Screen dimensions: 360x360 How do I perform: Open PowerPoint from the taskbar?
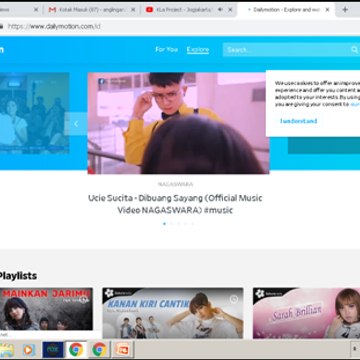click(x=122, y=350)
